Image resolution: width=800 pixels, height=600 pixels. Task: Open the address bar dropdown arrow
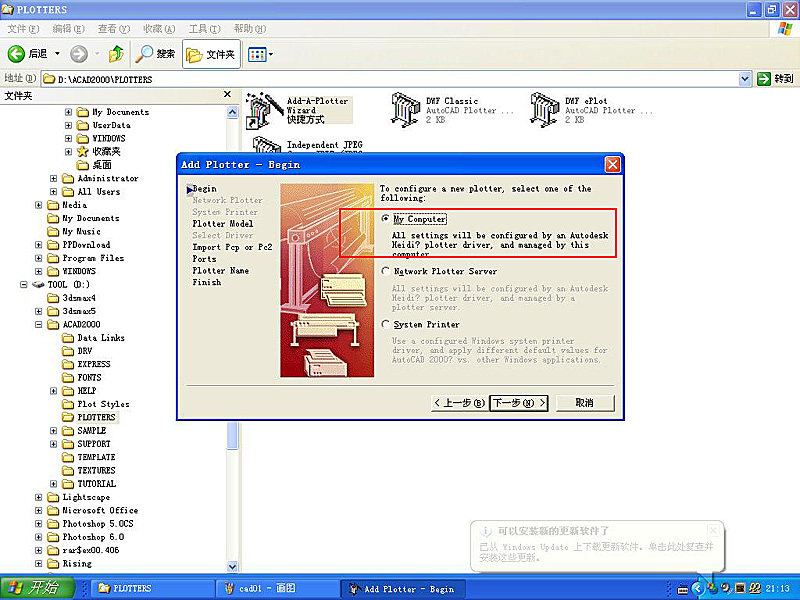(x=744, y=79)
